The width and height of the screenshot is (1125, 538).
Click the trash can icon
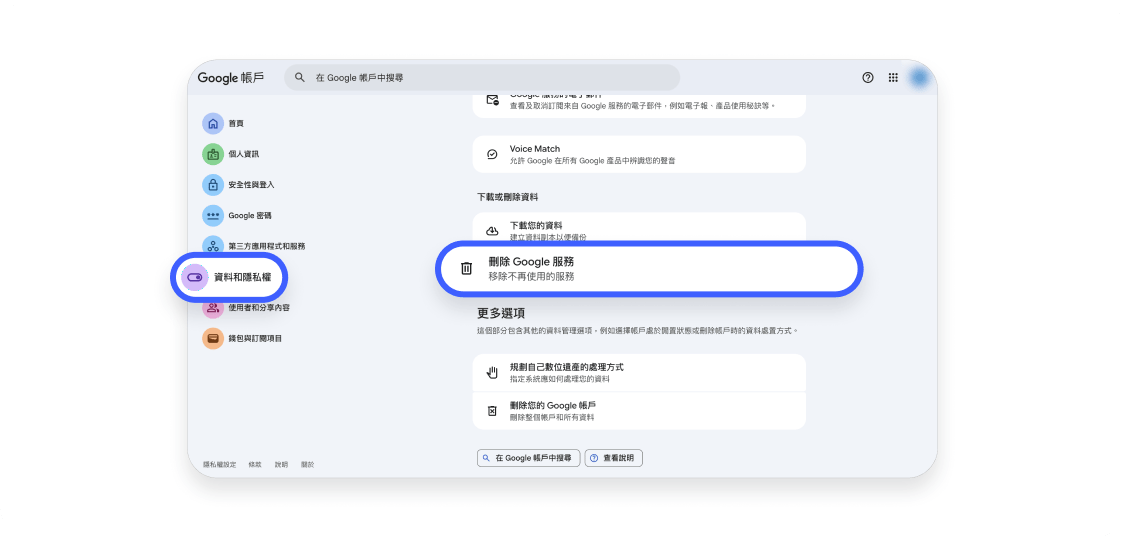pyautogui.click(x=466, y=268)
